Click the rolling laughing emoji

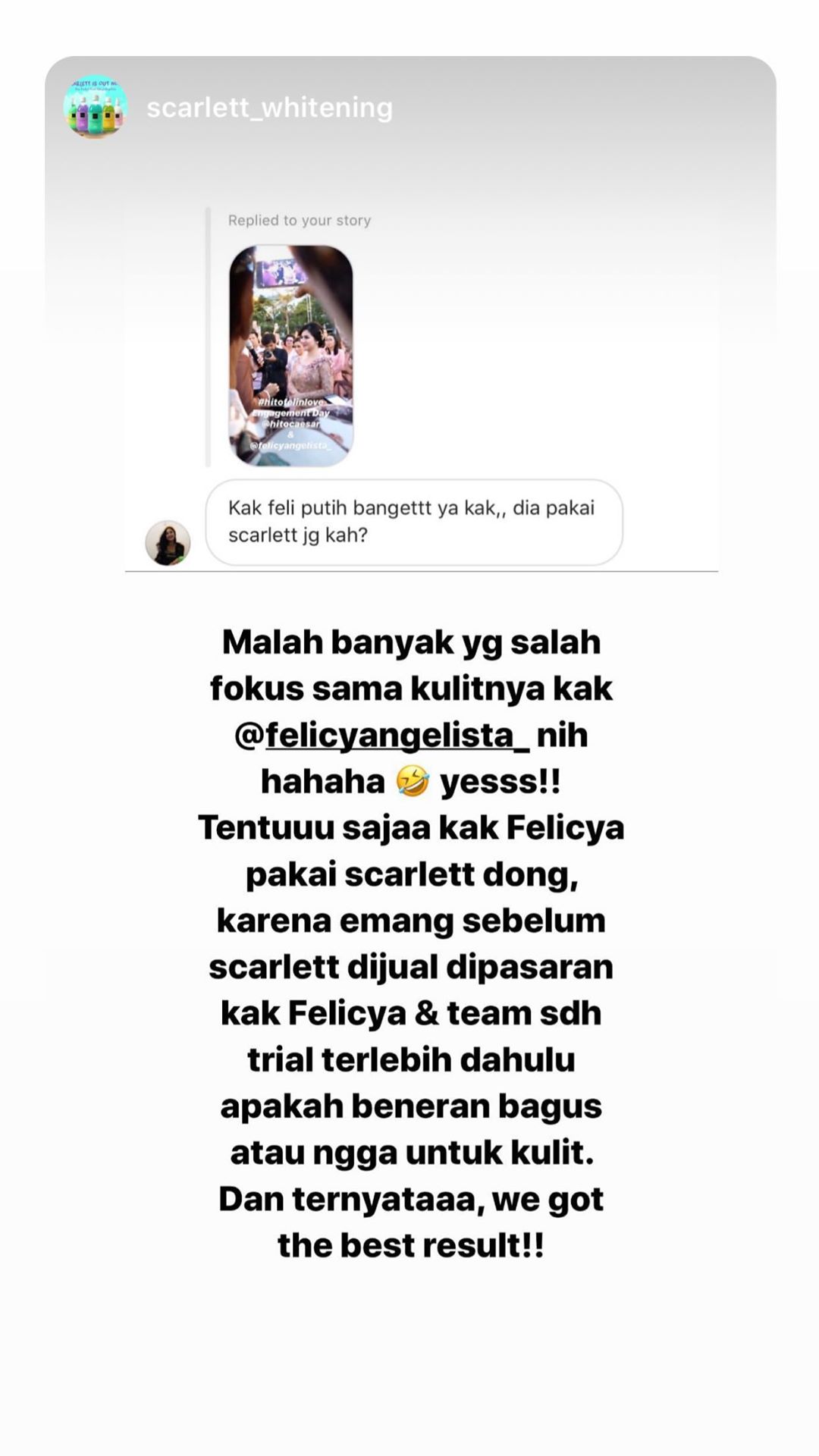tap(413, 781)
